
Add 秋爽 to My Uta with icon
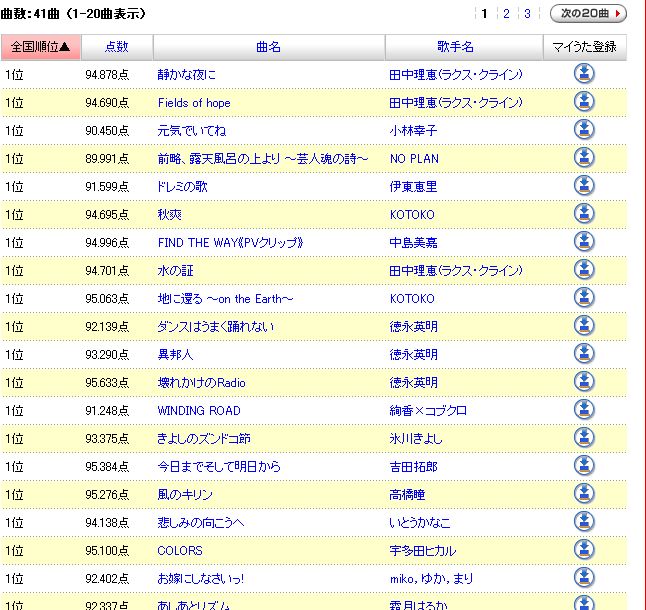pos(584,214)
